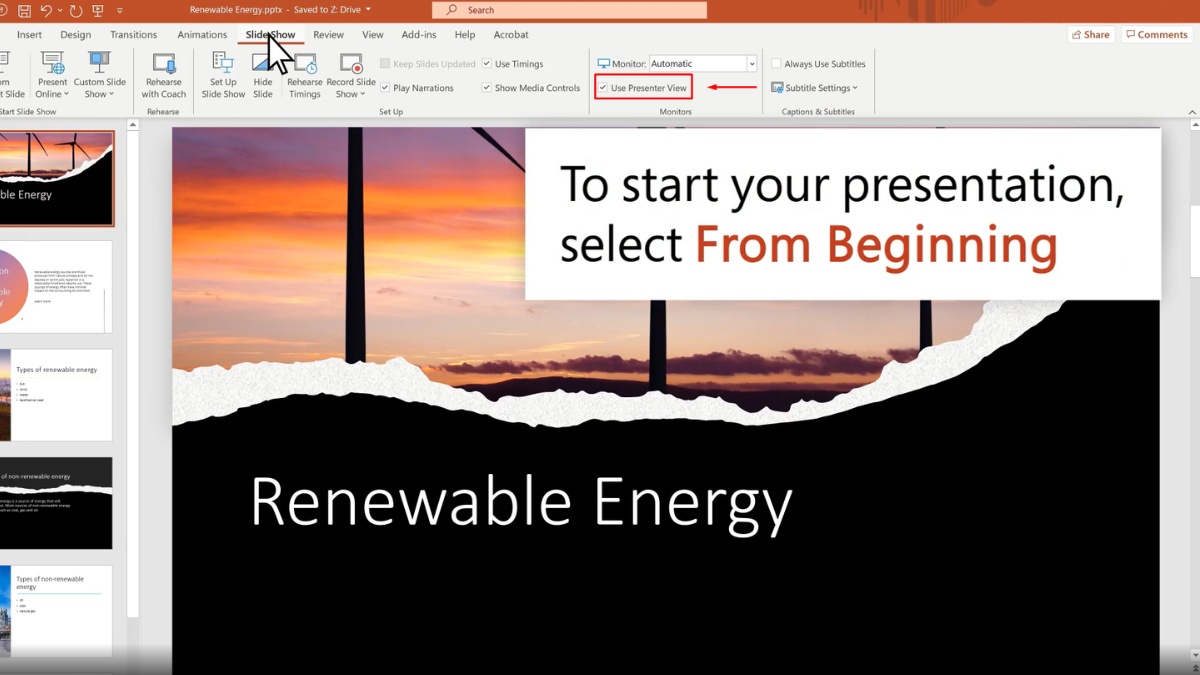
Task: Click the slide thumbnail pane scrollbar
Action: pyautogui.click(x=132, y=375)
